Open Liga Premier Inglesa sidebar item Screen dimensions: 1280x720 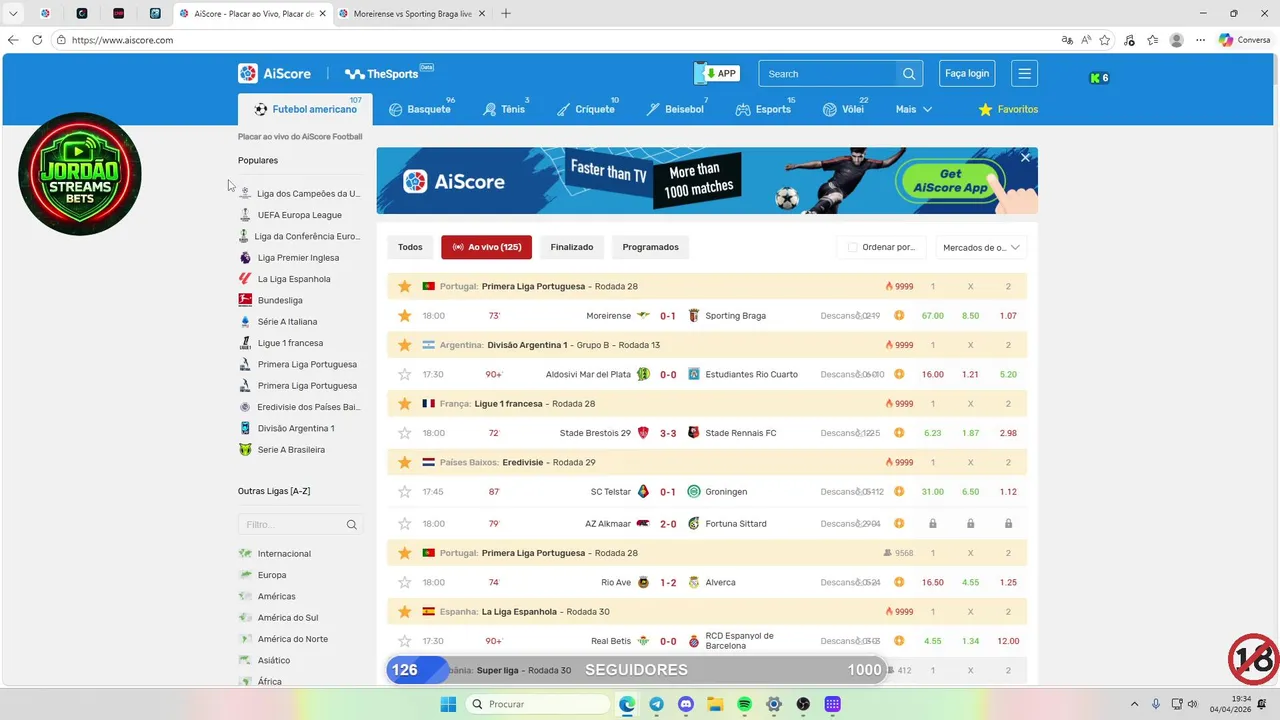coord(289,258)
